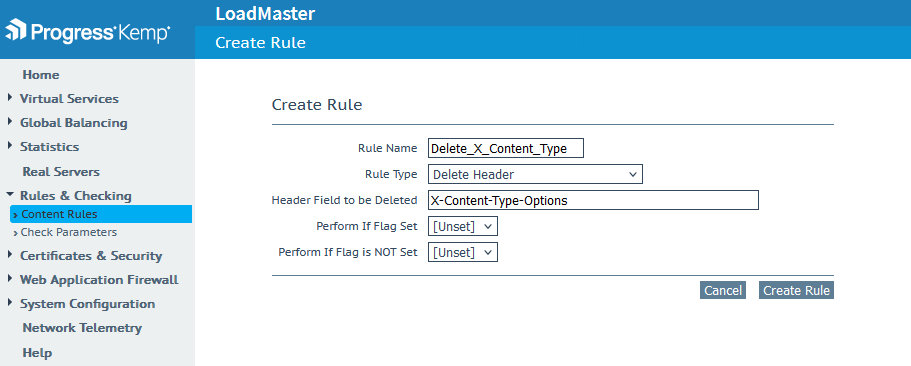The image size is (911, 366).
Task: Collapse the Rules & Checking arrow
Action: (x=10, y=195)
